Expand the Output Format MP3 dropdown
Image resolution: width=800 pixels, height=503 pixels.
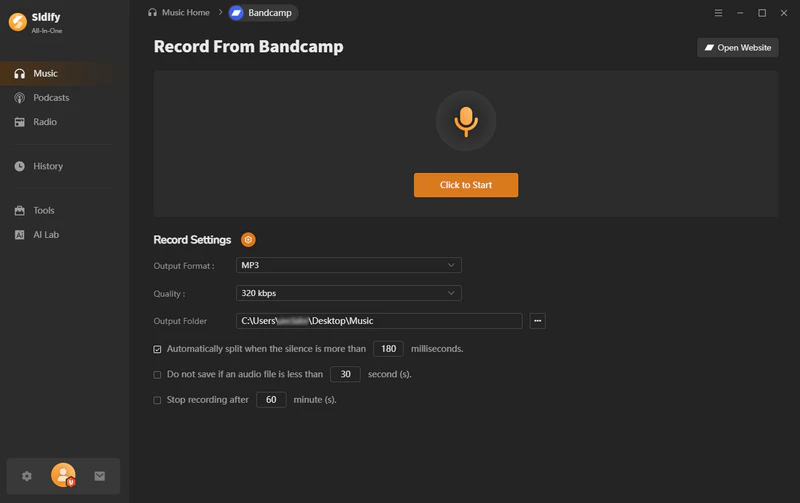tap(348, 265)
